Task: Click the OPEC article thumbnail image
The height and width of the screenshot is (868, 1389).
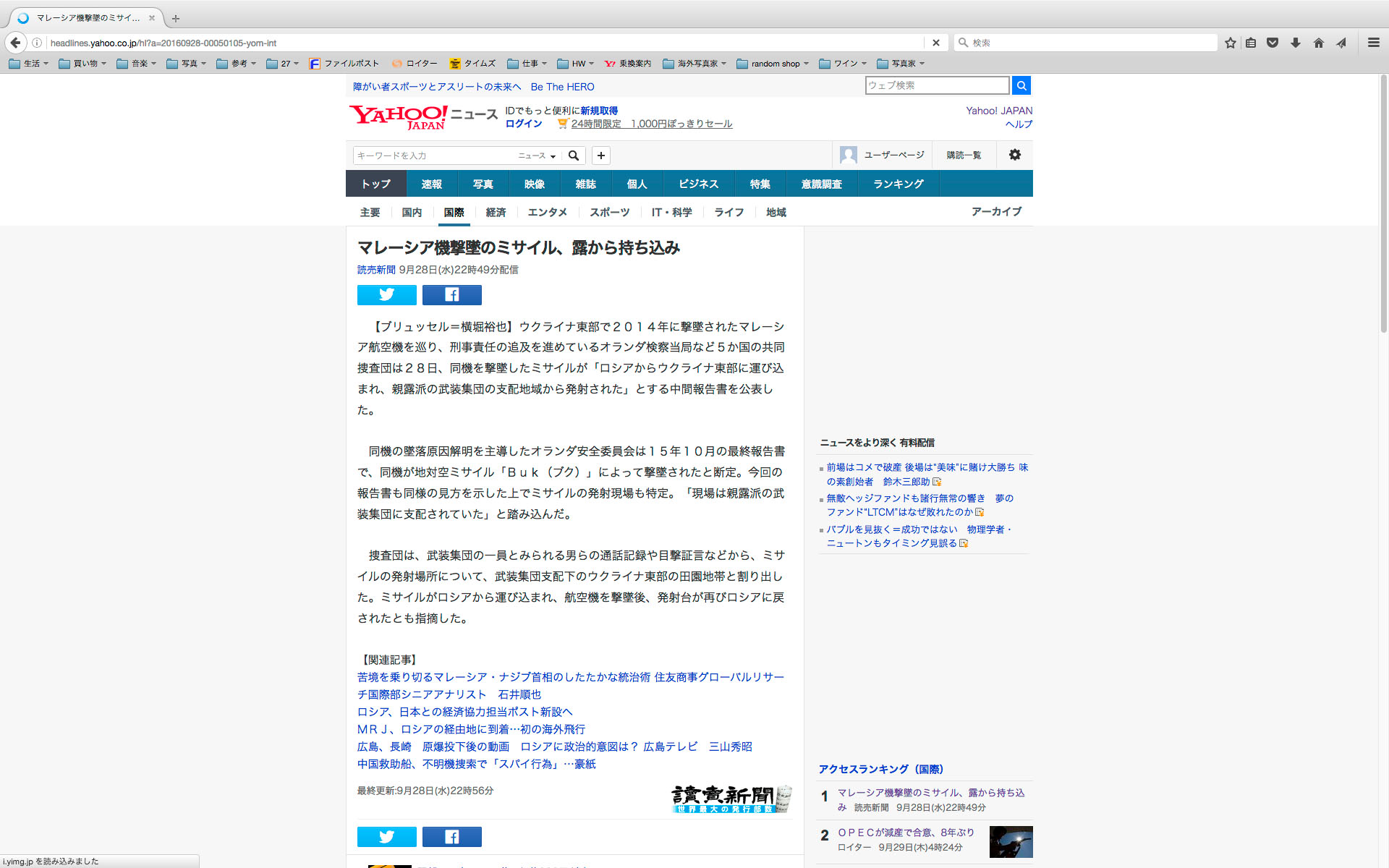Action: (1011, 842)
